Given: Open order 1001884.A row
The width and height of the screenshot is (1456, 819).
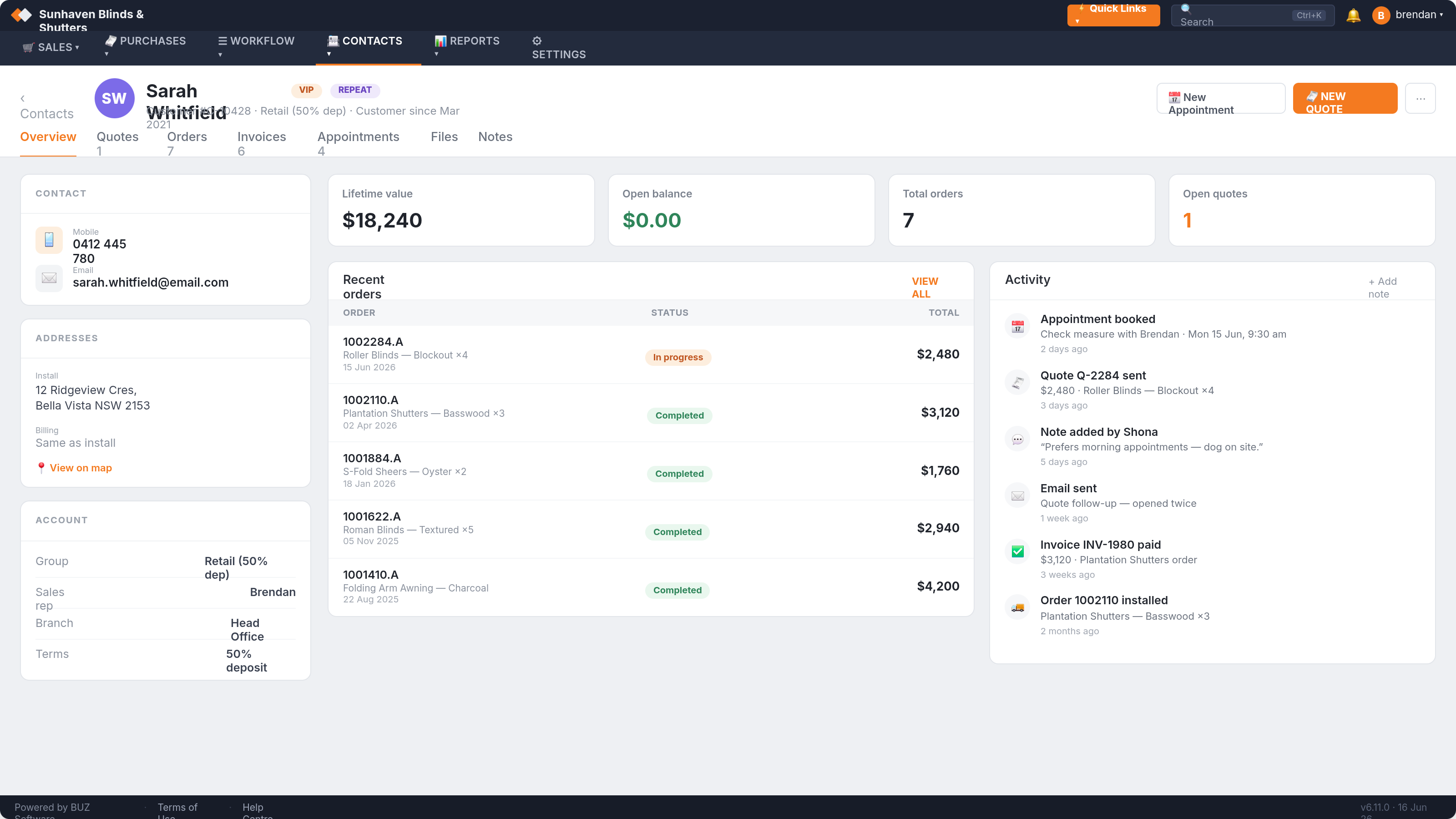Looking at the screenshot, I should point(651,471).
